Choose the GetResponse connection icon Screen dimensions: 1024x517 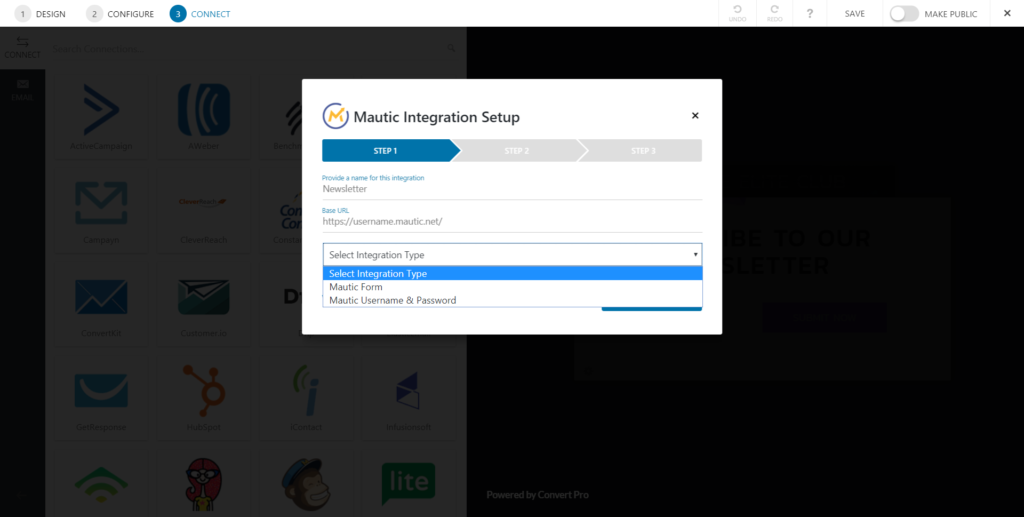pos(101,390)
